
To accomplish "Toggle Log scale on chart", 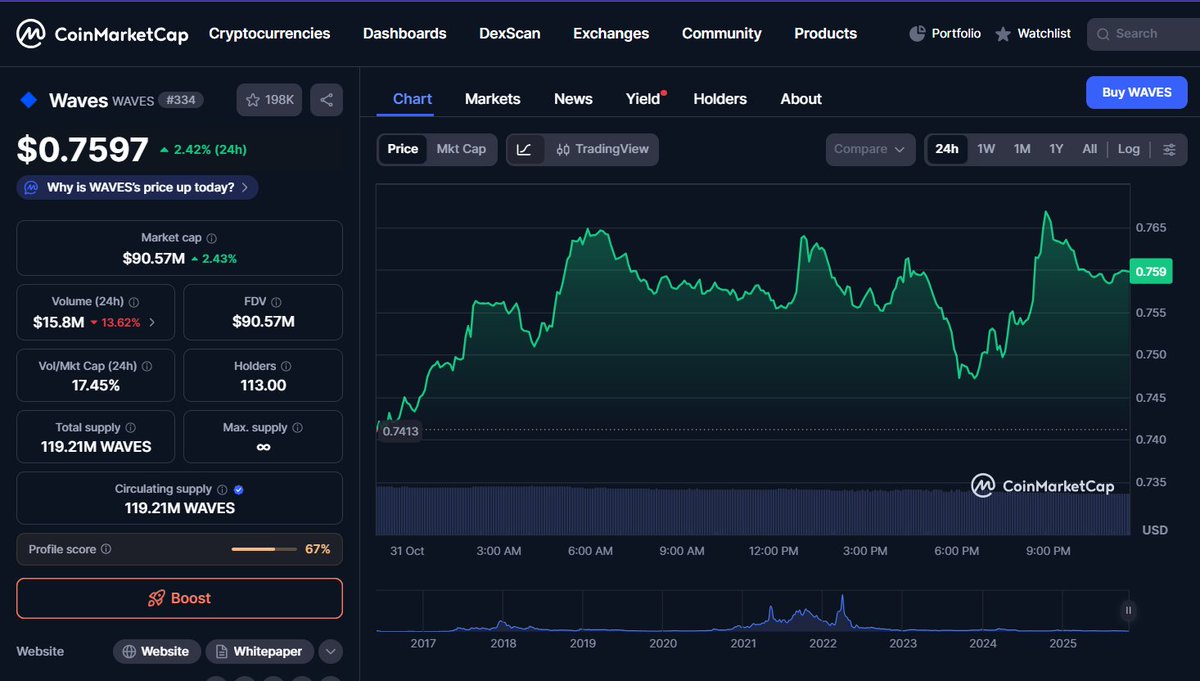I will (1129, 149).
